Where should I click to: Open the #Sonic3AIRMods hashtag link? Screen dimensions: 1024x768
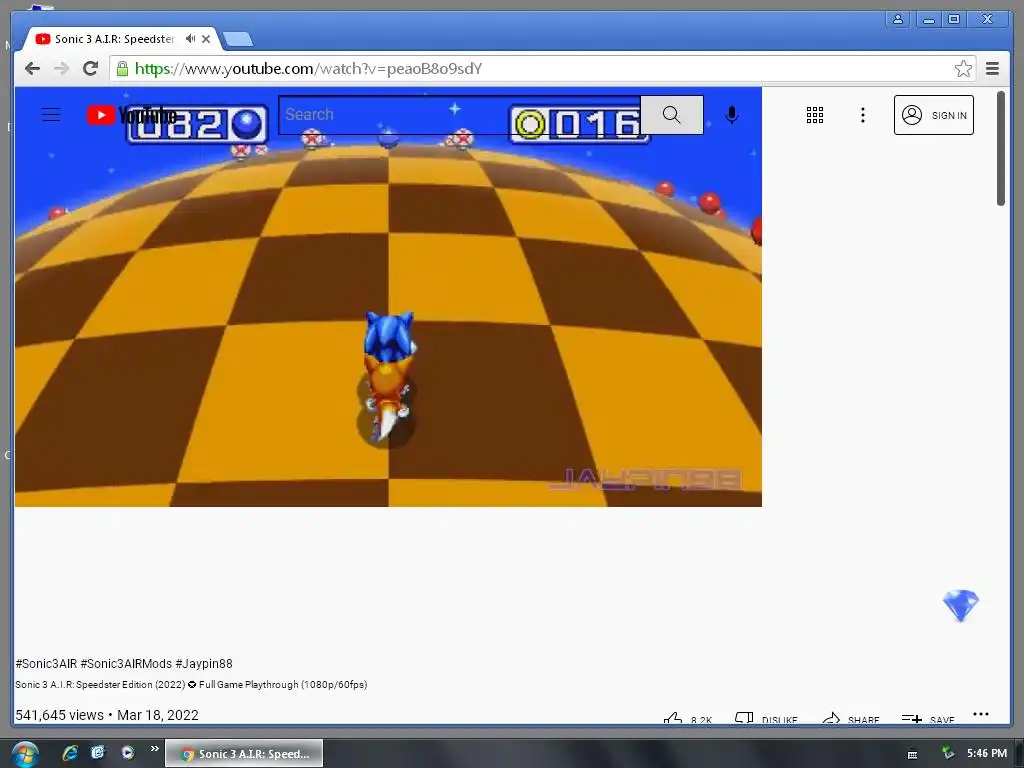click(x=126, y=664)
